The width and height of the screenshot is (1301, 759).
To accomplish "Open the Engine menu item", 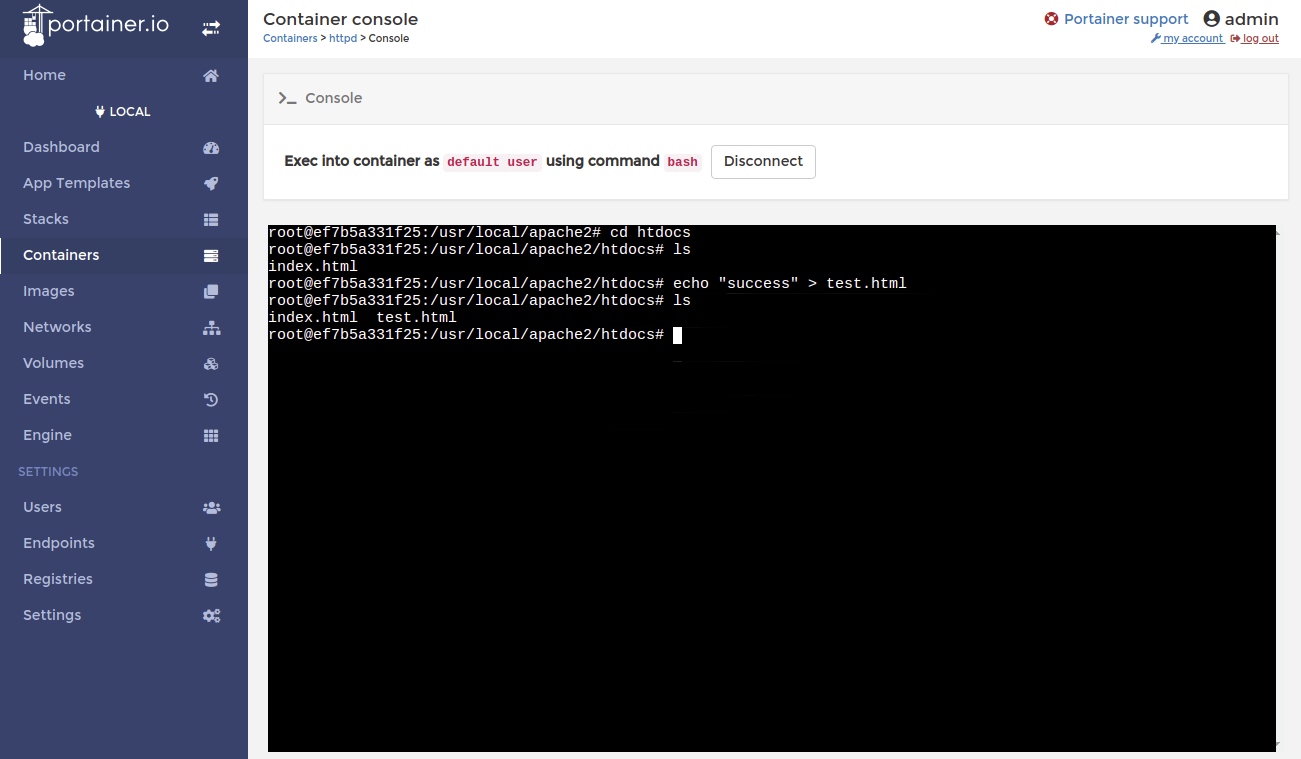I will pos(47,435).
